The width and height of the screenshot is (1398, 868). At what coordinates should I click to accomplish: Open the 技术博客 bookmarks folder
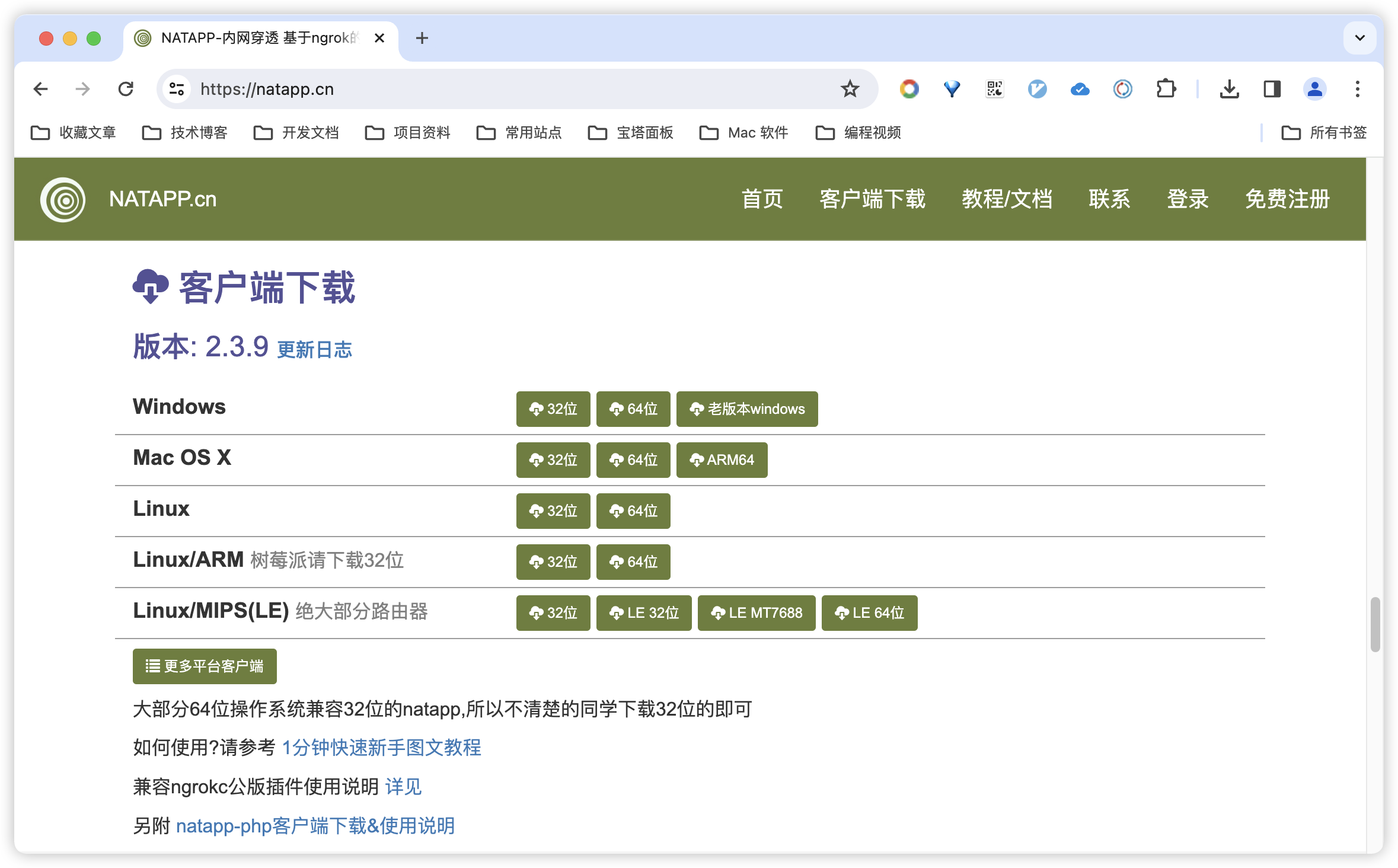185,132
